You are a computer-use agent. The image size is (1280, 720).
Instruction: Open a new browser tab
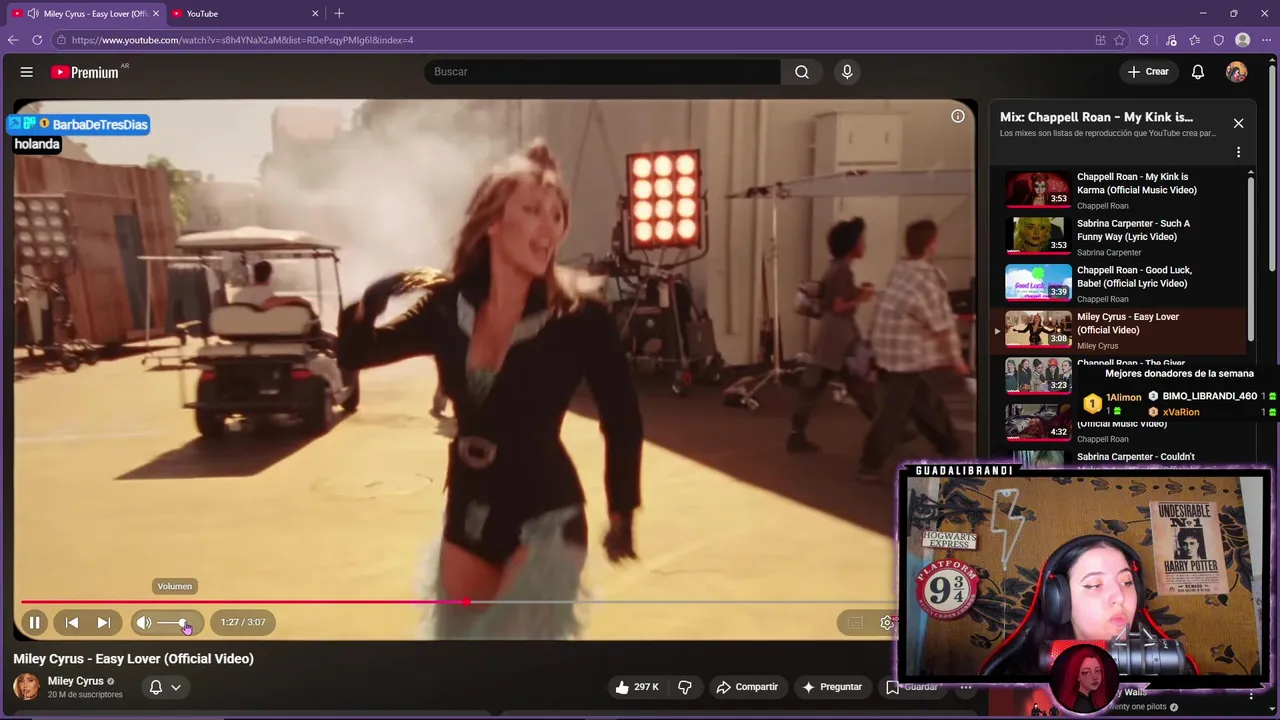(x=339, y=13)
